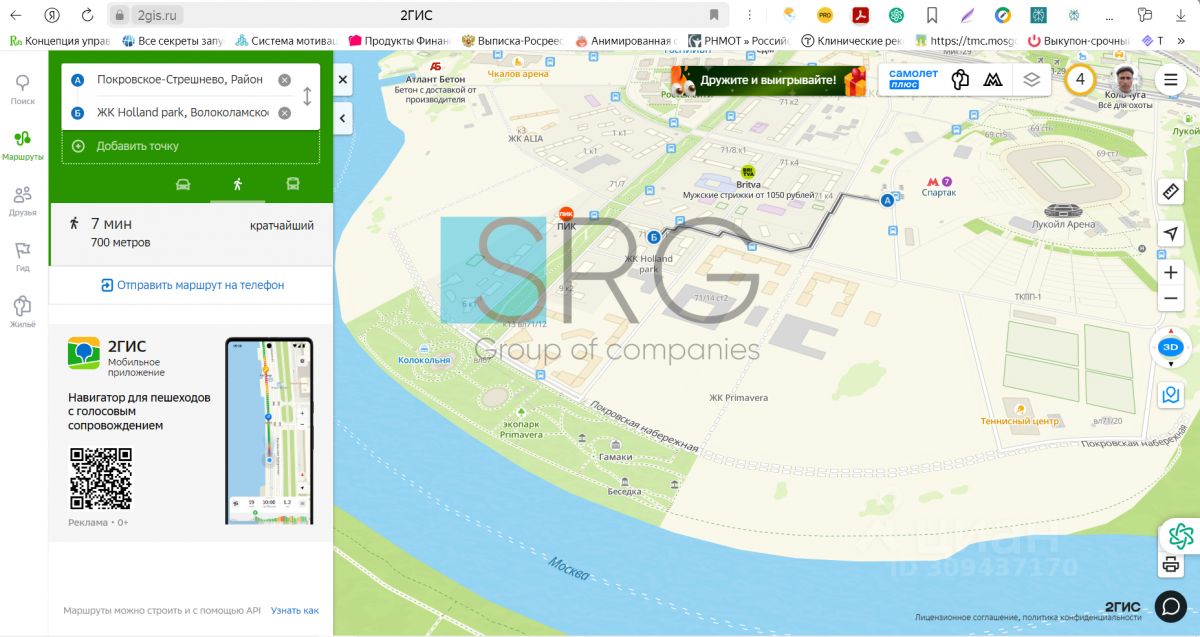The width and height of the screenshot is (1200, 637).
Task: Click the Колокольня label on the map
Action: (x=424, y=360)
